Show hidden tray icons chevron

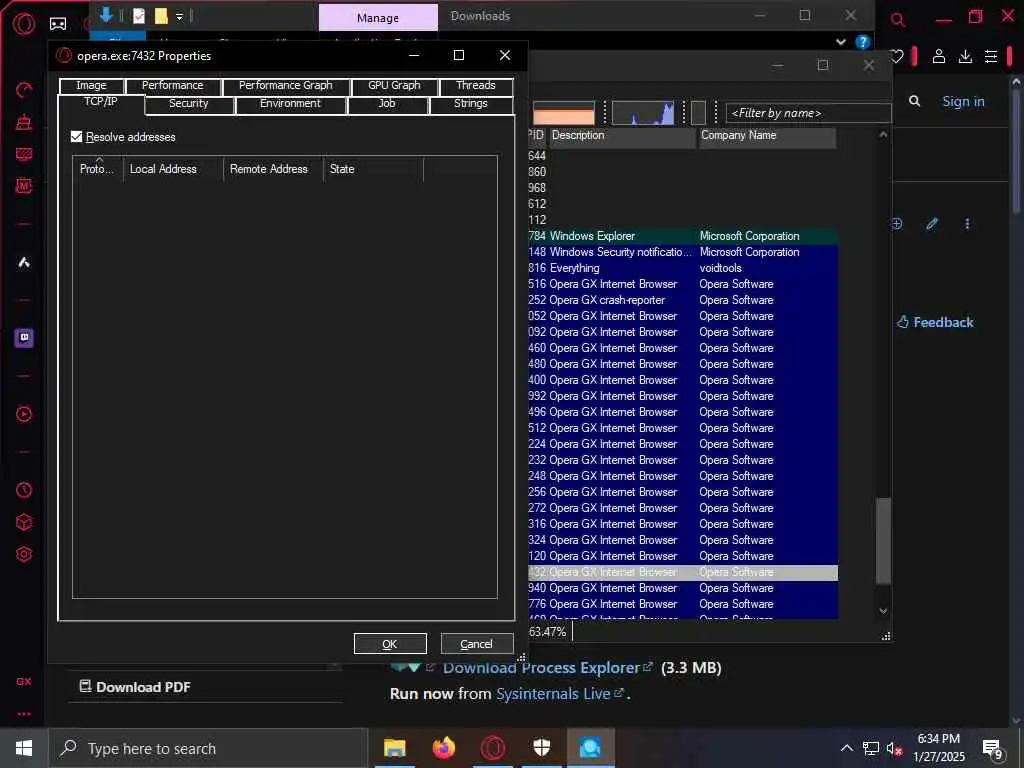pos(846,748)
